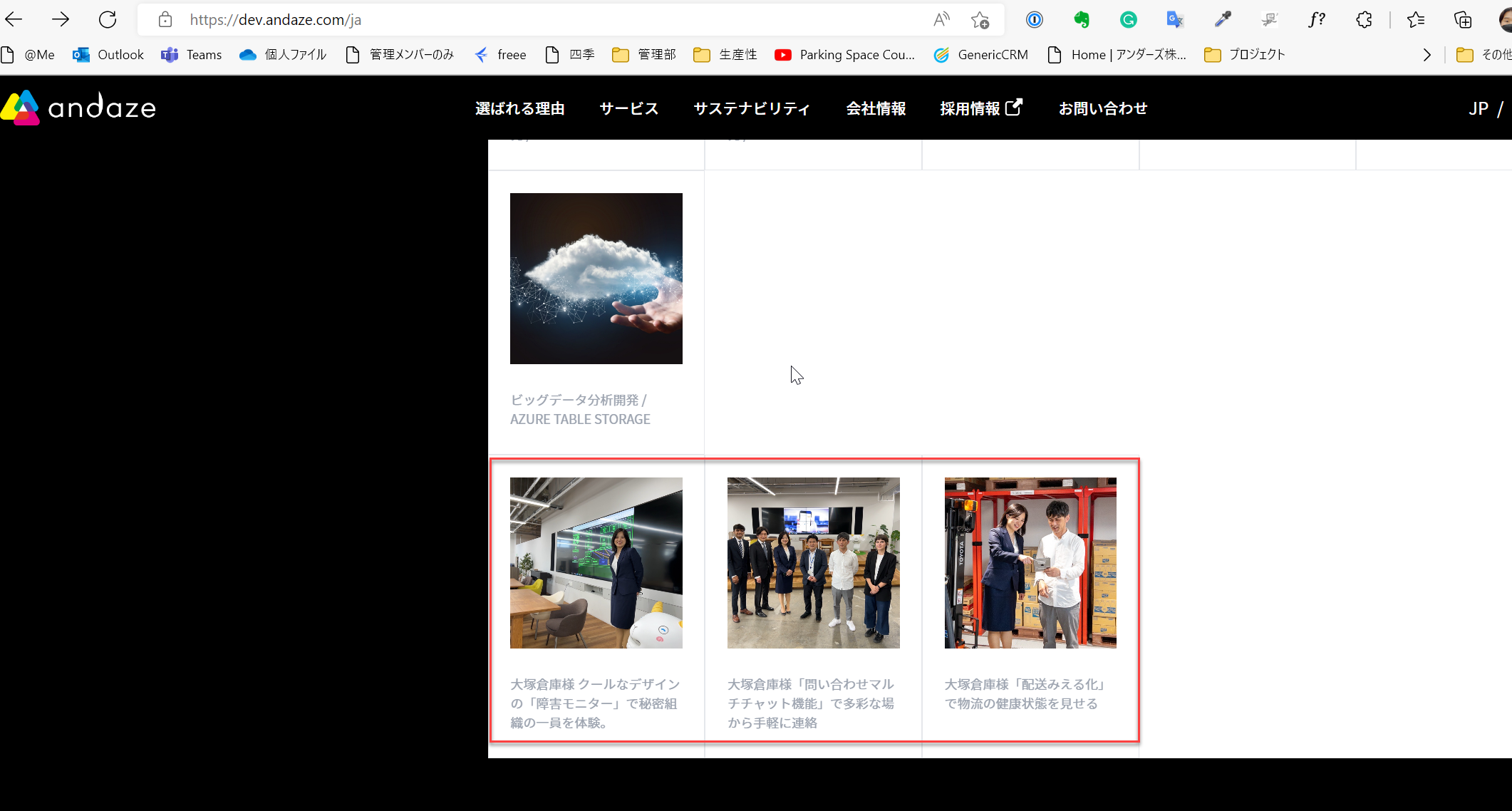Open the Grammarly extension
1512x811 pixels.
tap(1128, 19)
